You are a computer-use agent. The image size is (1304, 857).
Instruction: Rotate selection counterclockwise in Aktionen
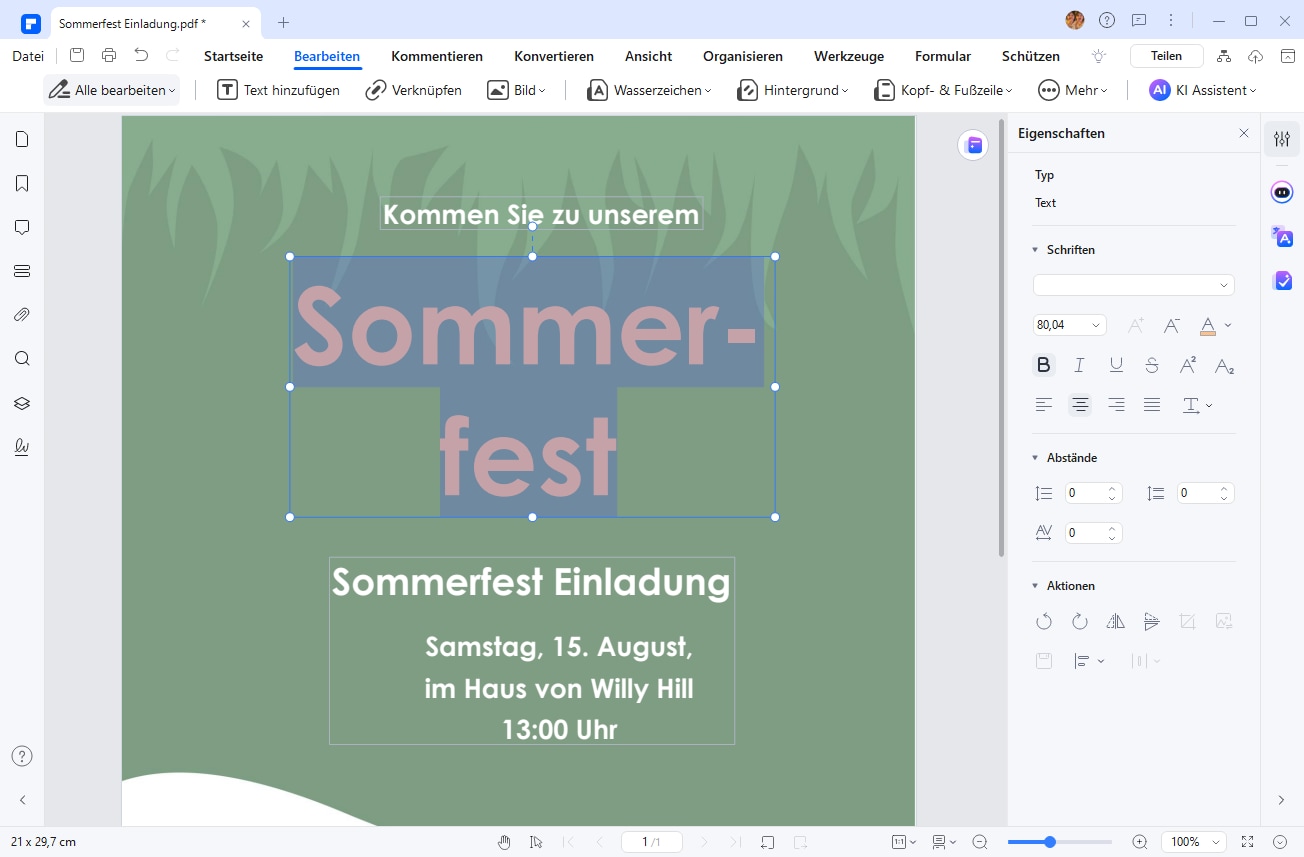coord(1044,621)
